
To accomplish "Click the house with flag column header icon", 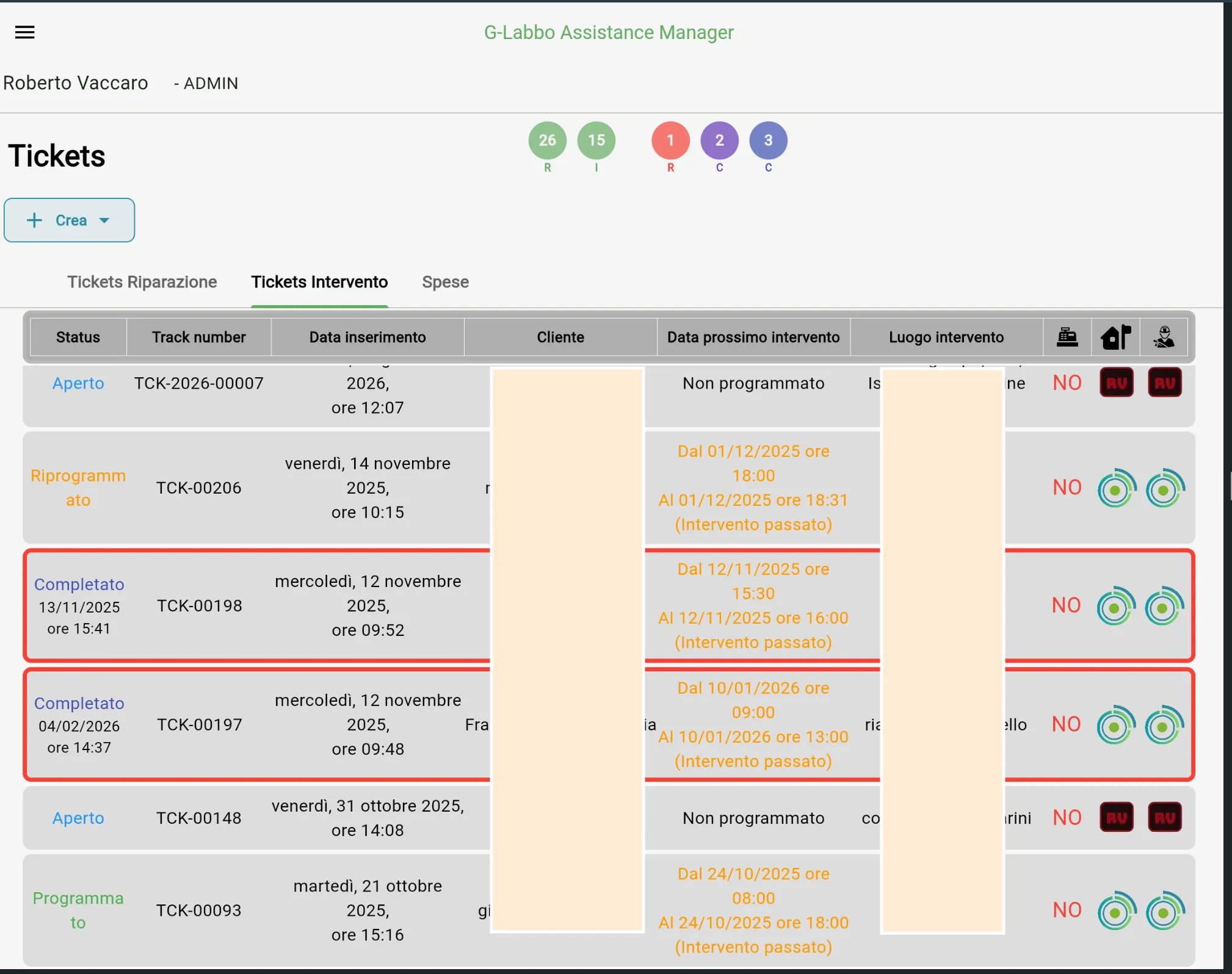I will (1117, 337).
